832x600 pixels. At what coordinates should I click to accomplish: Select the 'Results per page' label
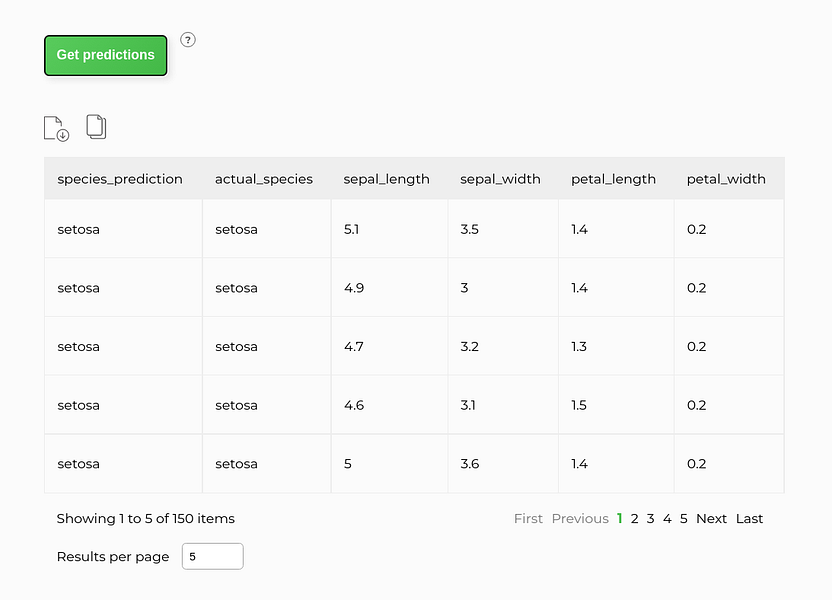pos(113,556)
